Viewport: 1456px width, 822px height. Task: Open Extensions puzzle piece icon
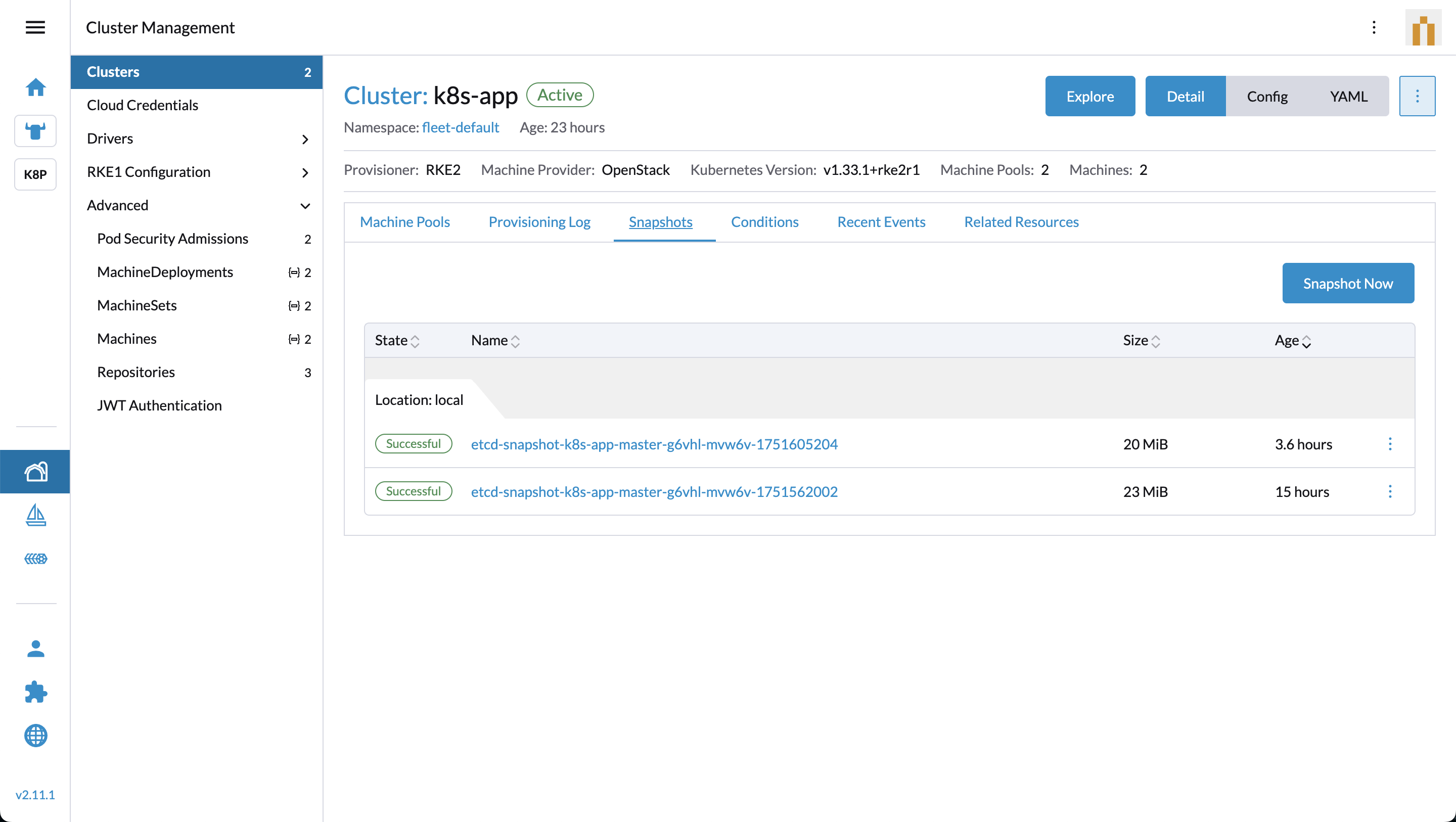pyautogui.click(x=35, y=692)
